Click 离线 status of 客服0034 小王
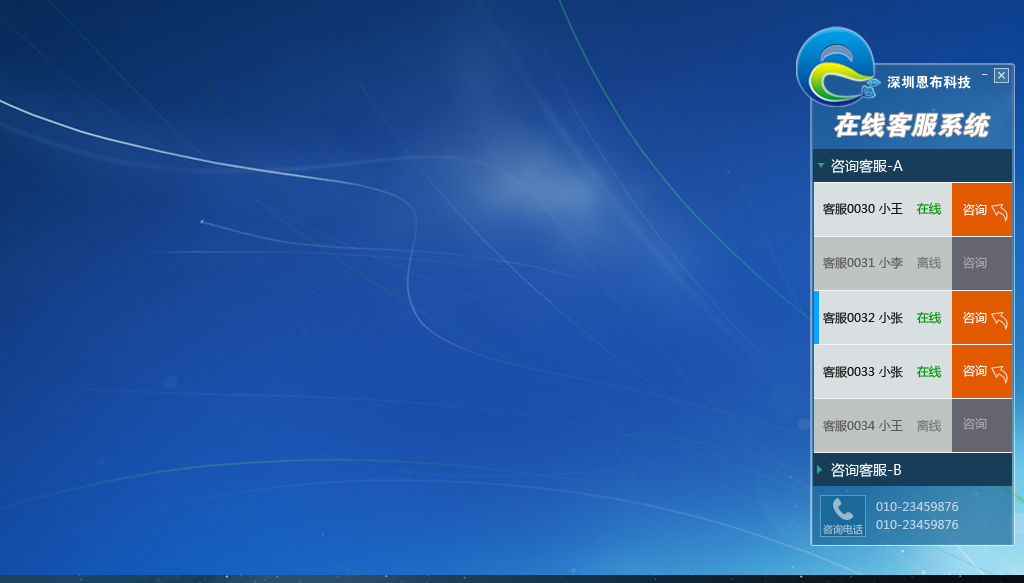The height and width of the screenshot is (583, 1024). 929,426
